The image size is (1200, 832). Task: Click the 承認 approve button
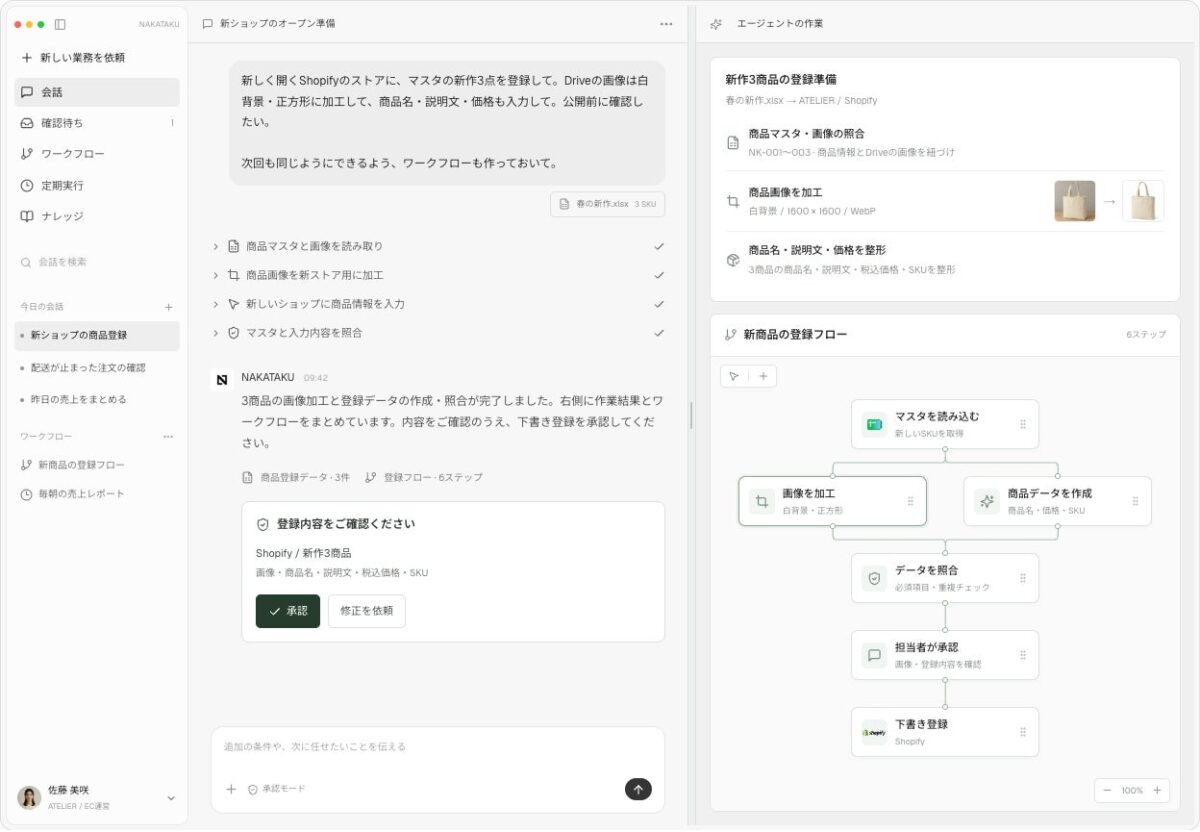288,611
